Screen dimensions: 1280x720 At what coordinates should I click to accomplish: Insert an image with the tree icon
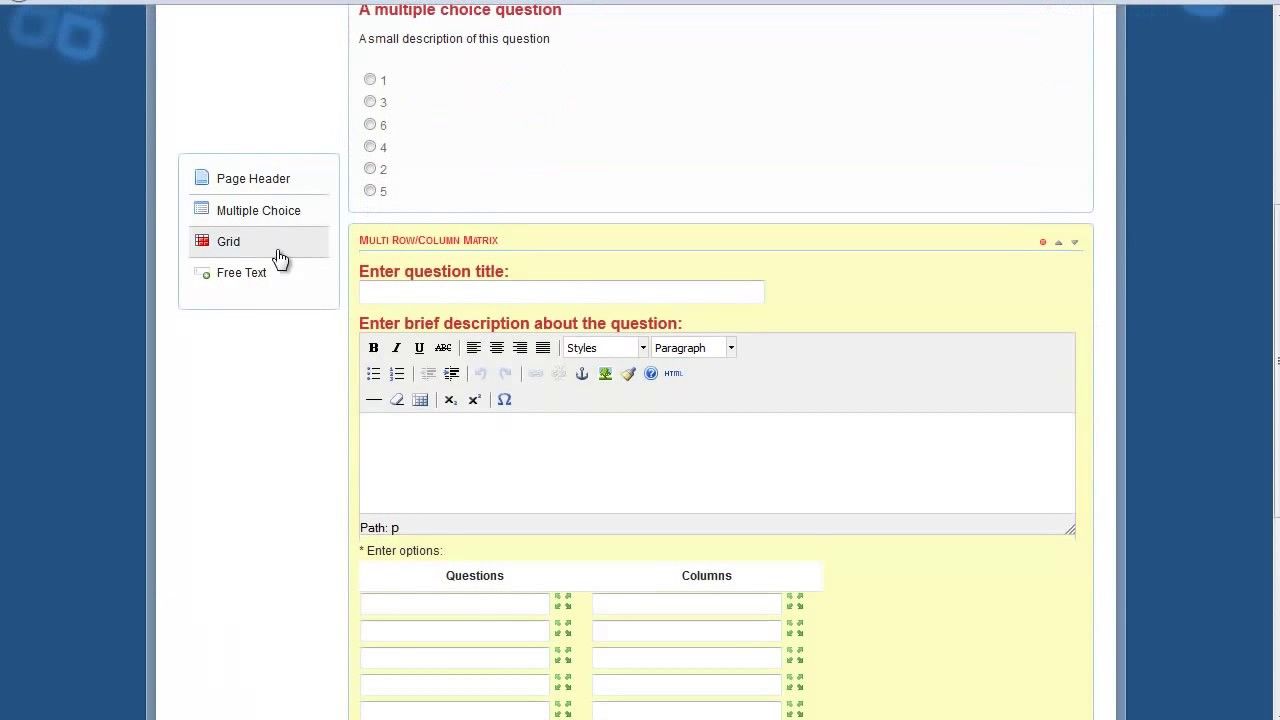(x=605, y=374)
